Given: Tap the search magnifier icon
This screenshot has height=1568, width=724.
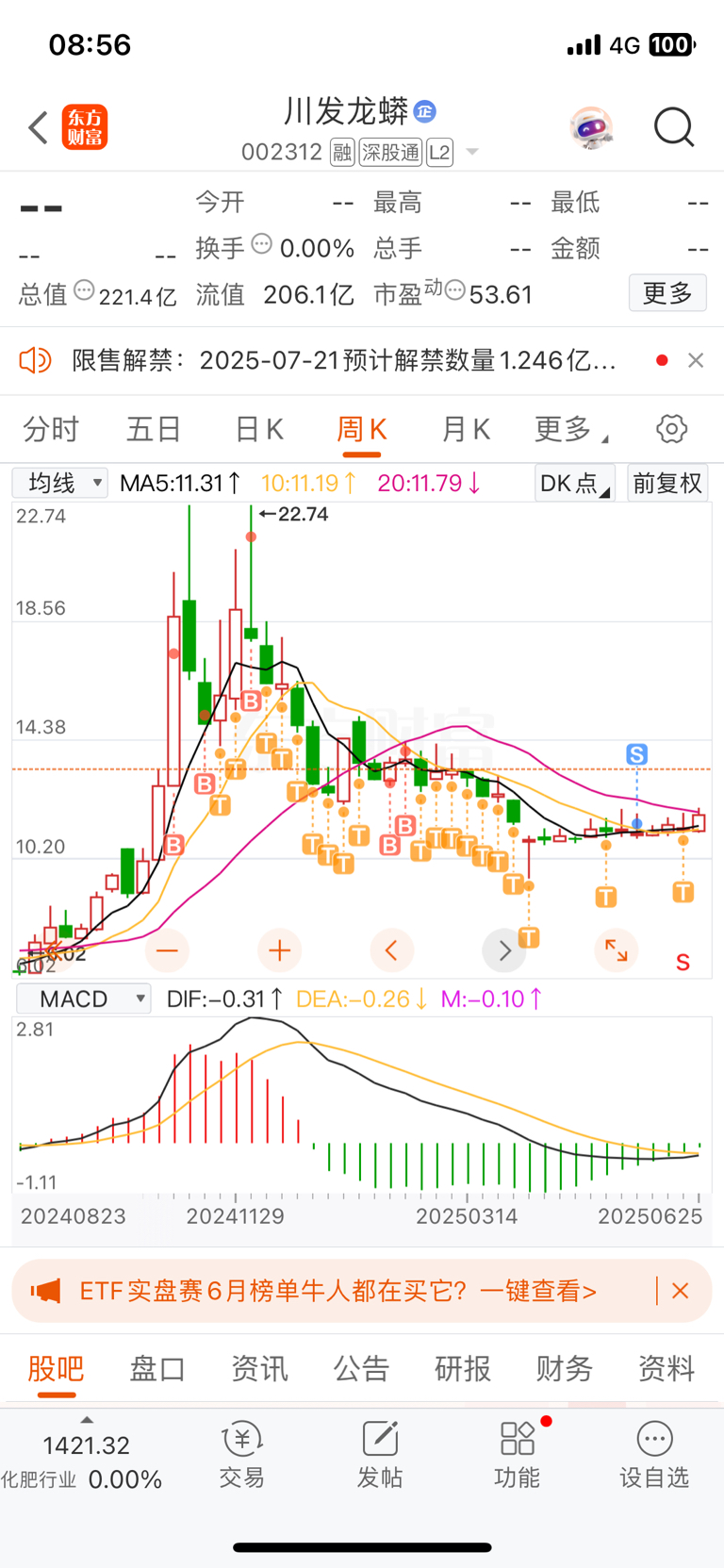Looking at the screenshot, I should click(674, 127).
